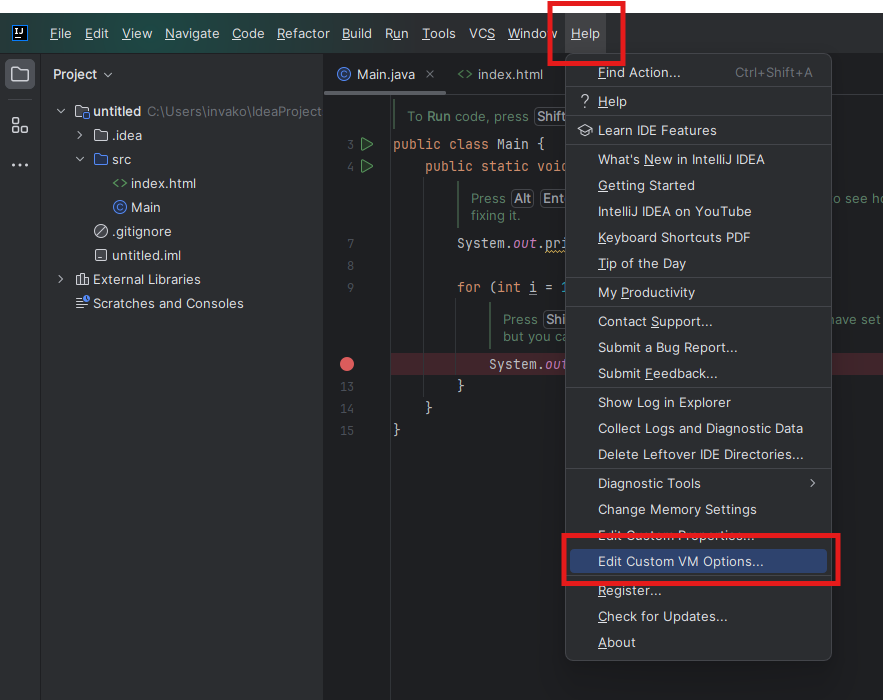The width and height of the screenshot is (883, 700).
Task: Collapse the src folder node
Action: [79, 159]
